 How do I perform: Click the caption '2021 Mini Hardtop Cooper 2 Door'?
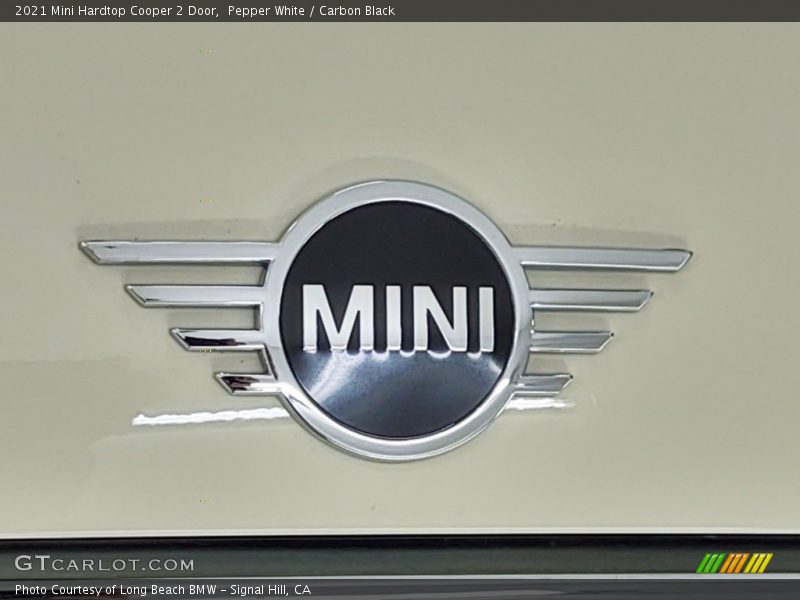[117, 11]
